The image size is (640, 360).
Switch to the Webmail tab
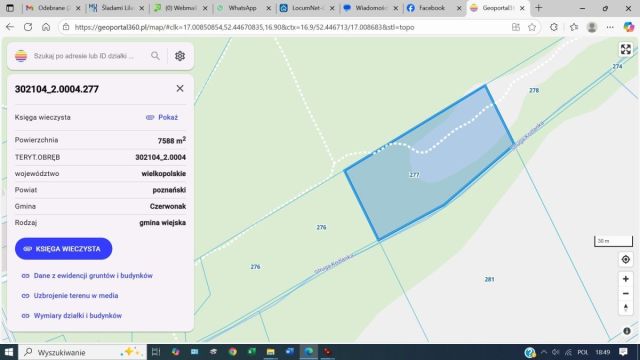click(180, 8)
